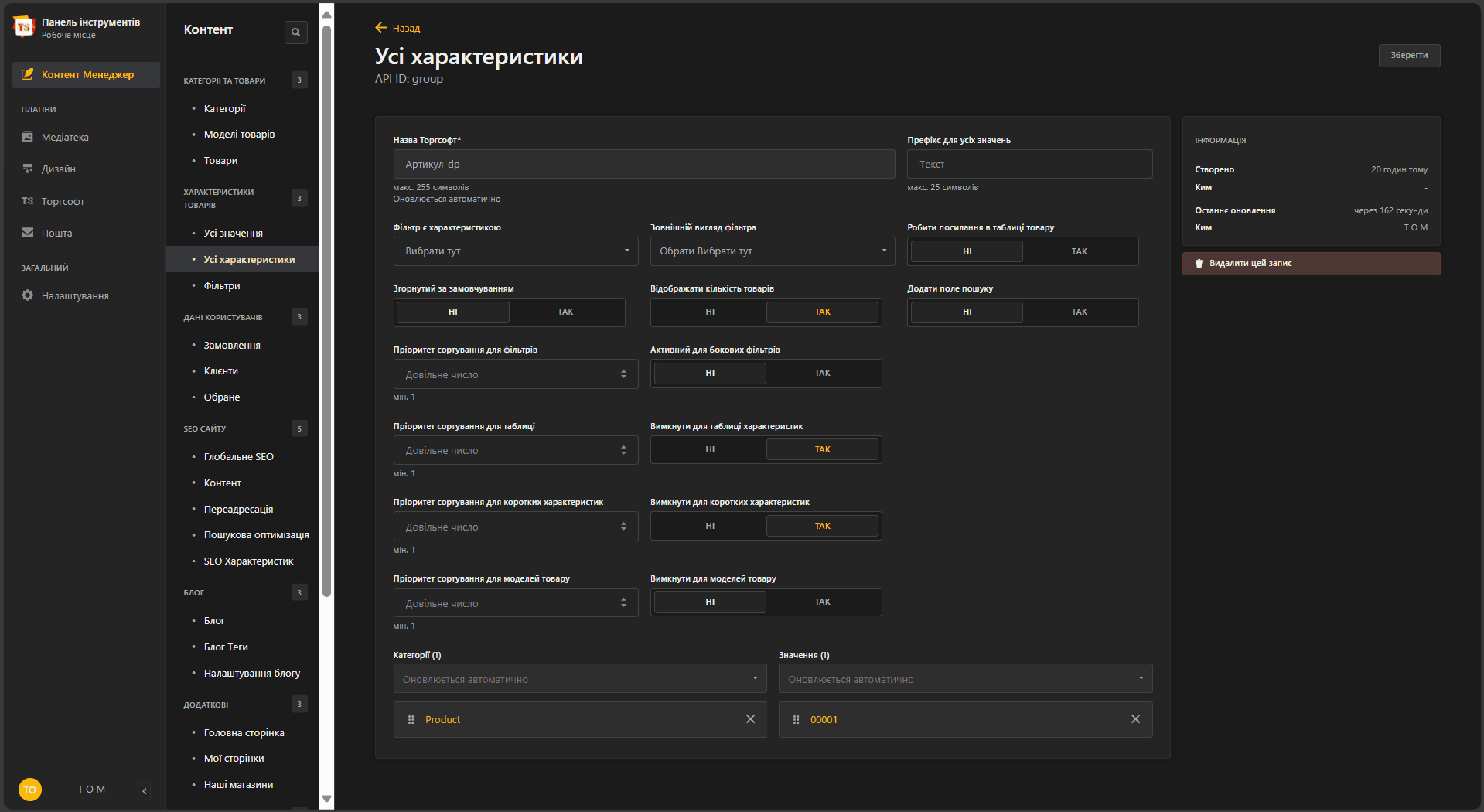Open Категорії in content menu
This screenshot has width=1484, height=812.
(224, 108)
